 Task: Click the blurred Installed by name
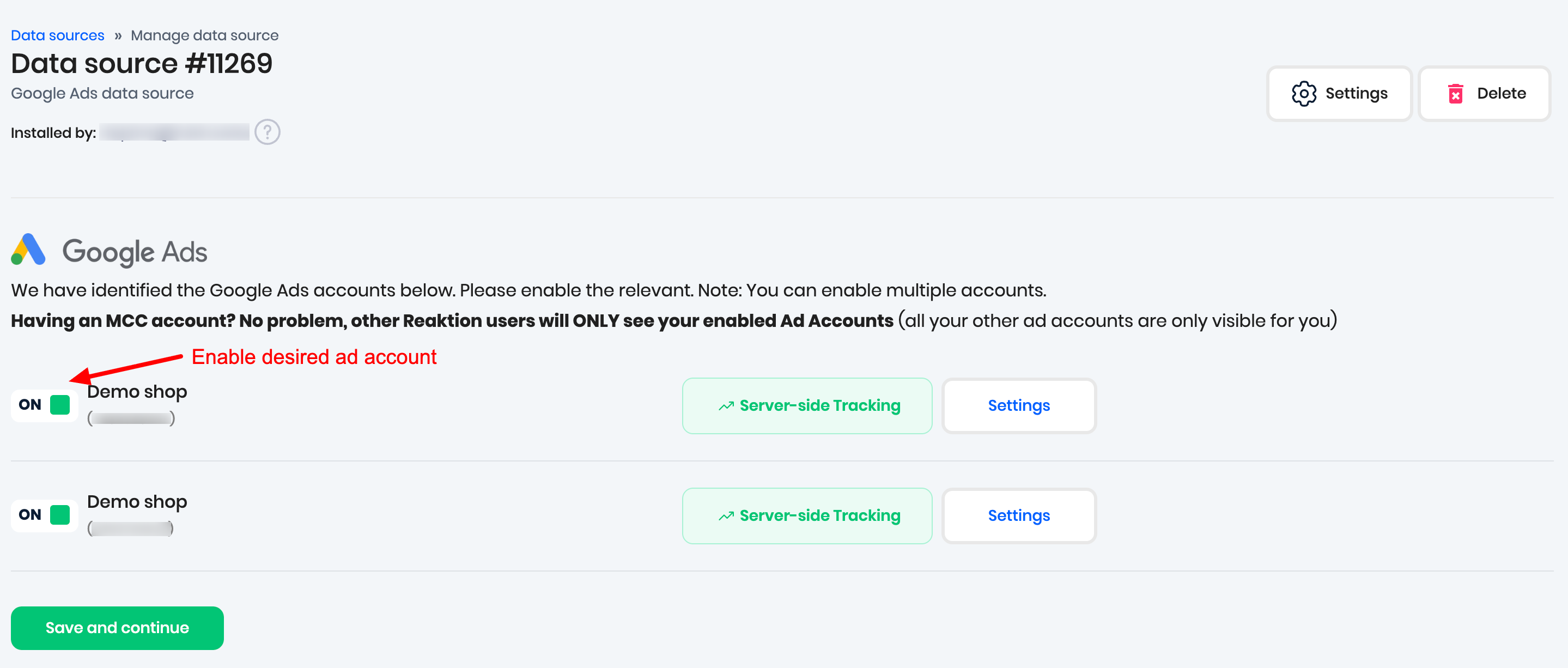[x=175, y=132]
